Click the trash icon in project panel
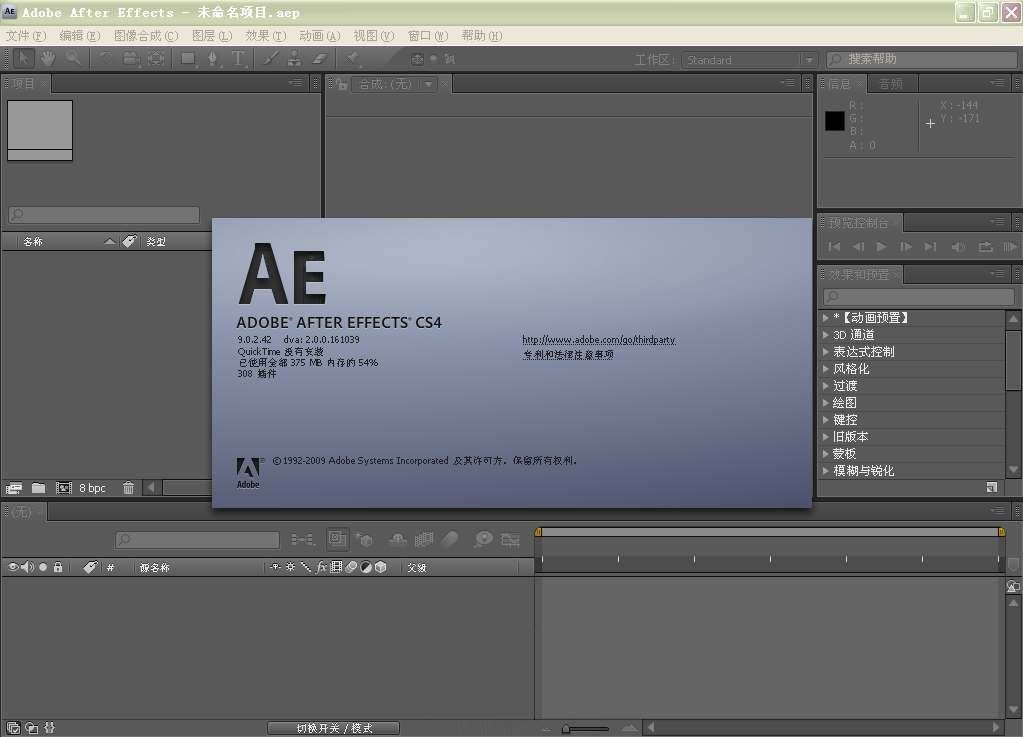The image size is (1023, 737). click(x=128, y=488)
